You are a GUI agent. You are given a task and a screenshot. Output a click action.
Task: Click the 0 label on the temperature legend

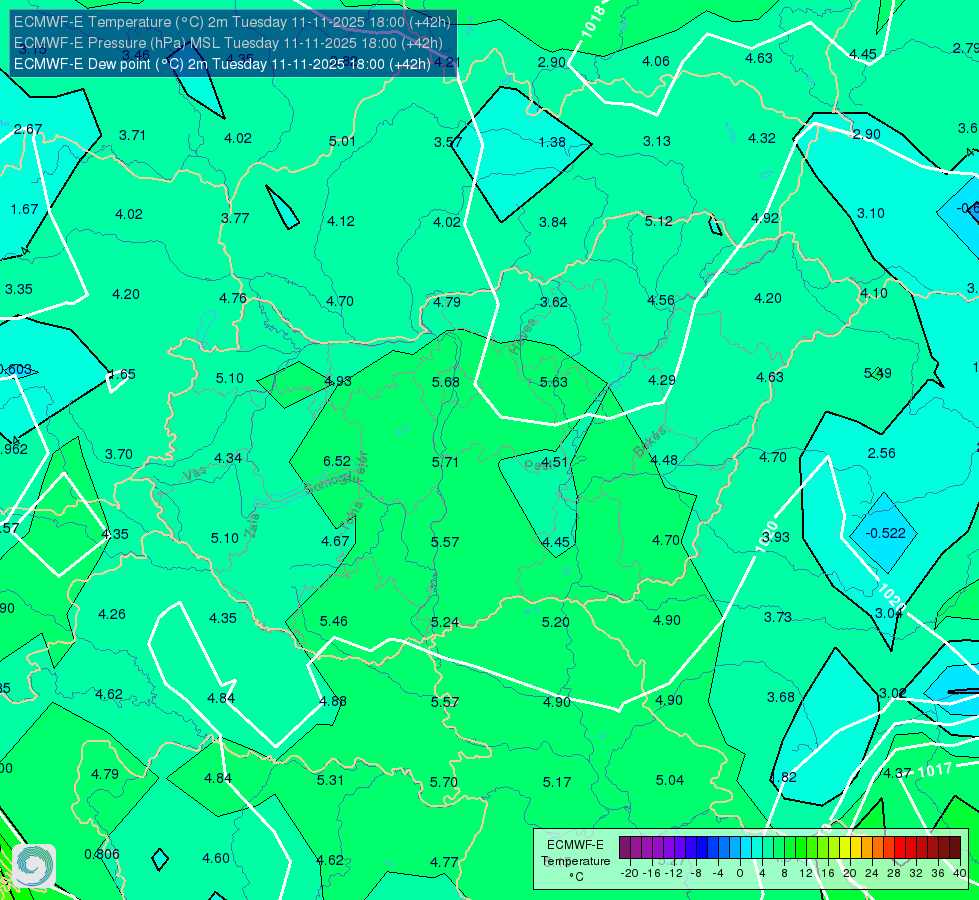point(739,873)
